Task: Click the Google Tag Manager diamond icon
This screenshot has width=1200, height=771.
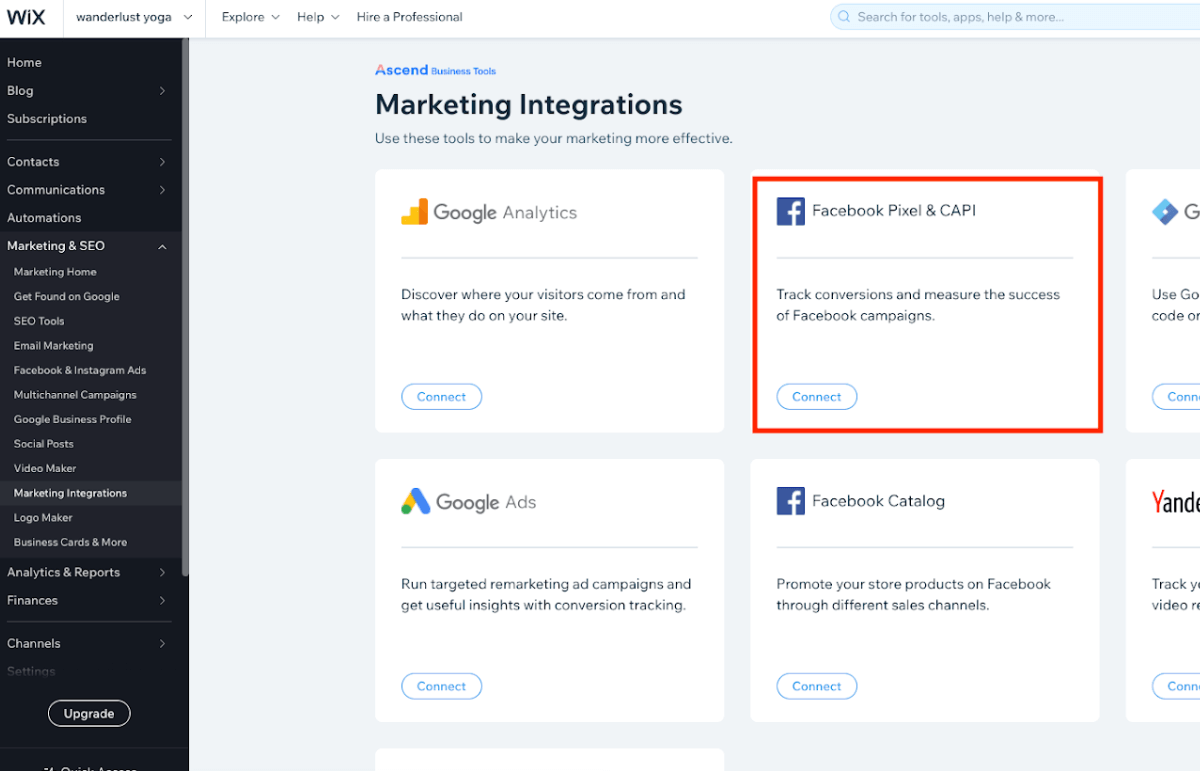Action: pyautogui.click(x=1165, y=211)
